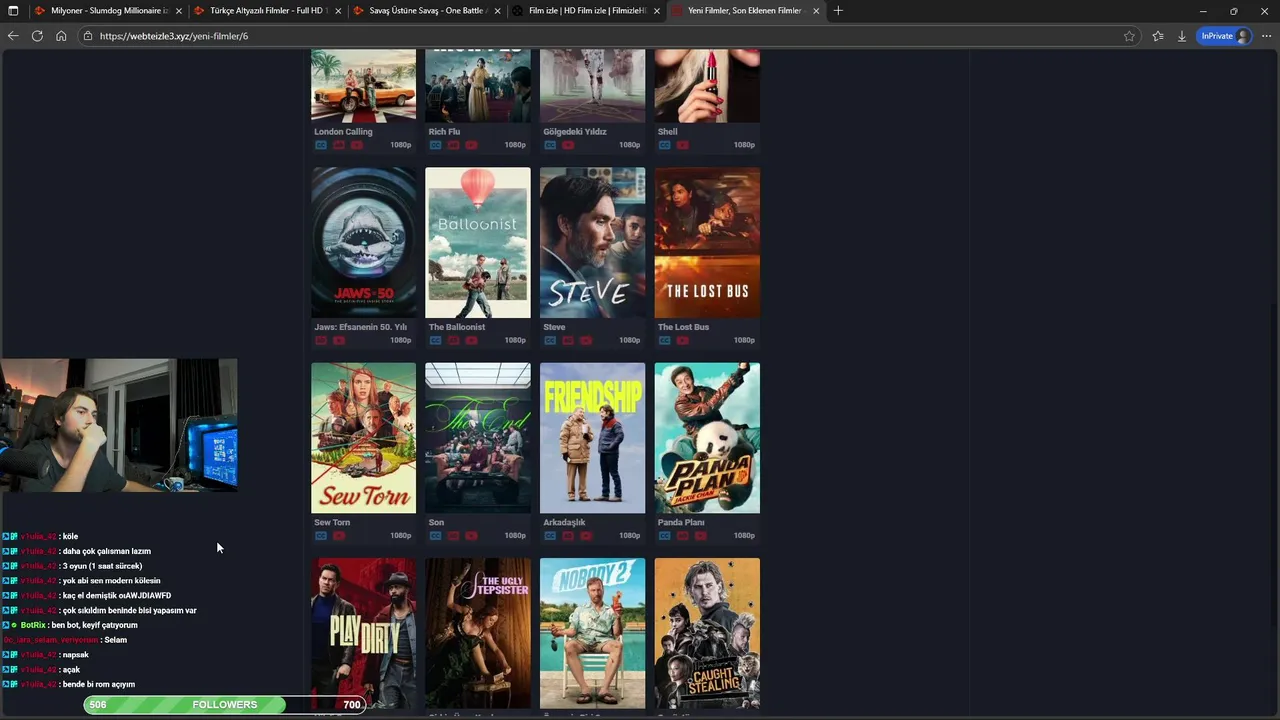Open the downloads icon in the browser toolbar
Viewport: 1280px width, 720px height.
click(1181, 36)
